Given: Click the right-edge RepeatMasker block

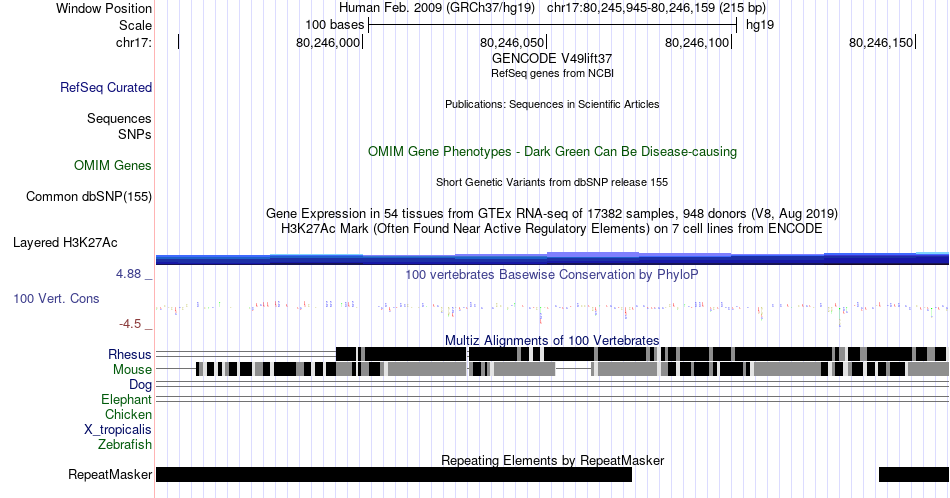Looking at the screenshot, I should click(x=914, y=474).
